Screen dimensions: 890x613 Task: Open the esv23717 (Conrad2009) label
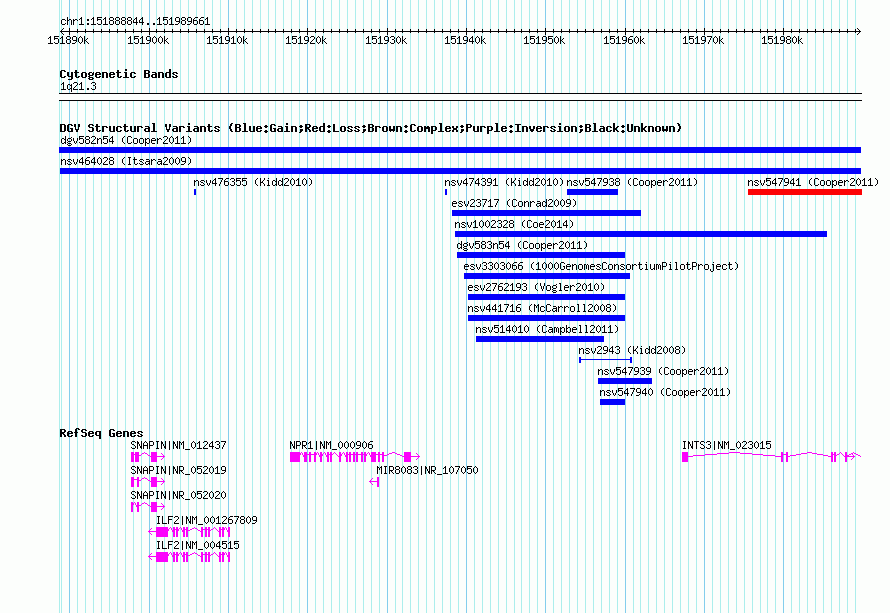[514, 203]
